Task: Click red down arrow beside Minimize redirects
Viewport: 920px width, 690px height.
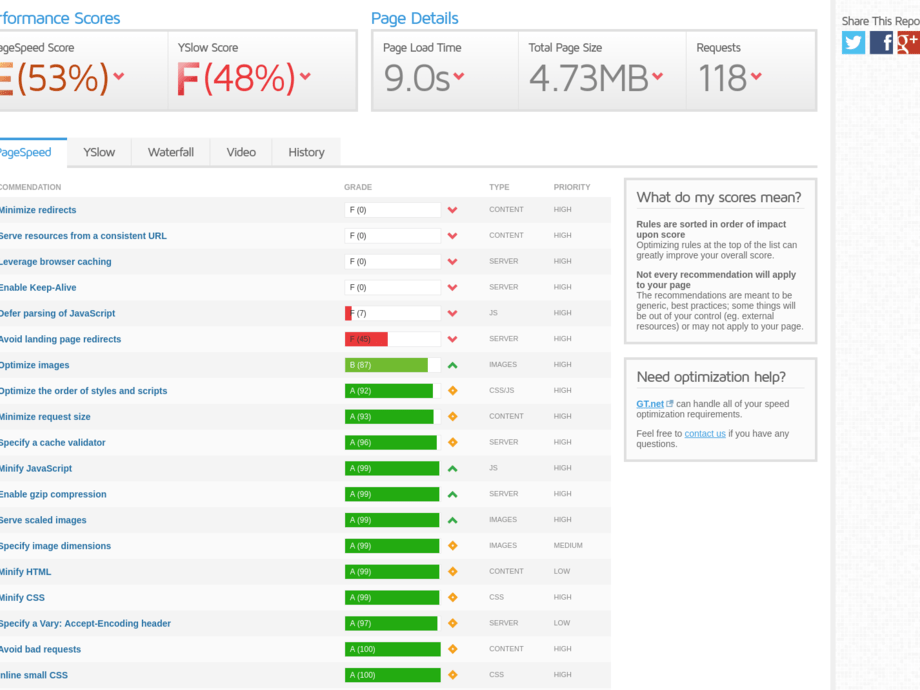Action: coord(452,210)
